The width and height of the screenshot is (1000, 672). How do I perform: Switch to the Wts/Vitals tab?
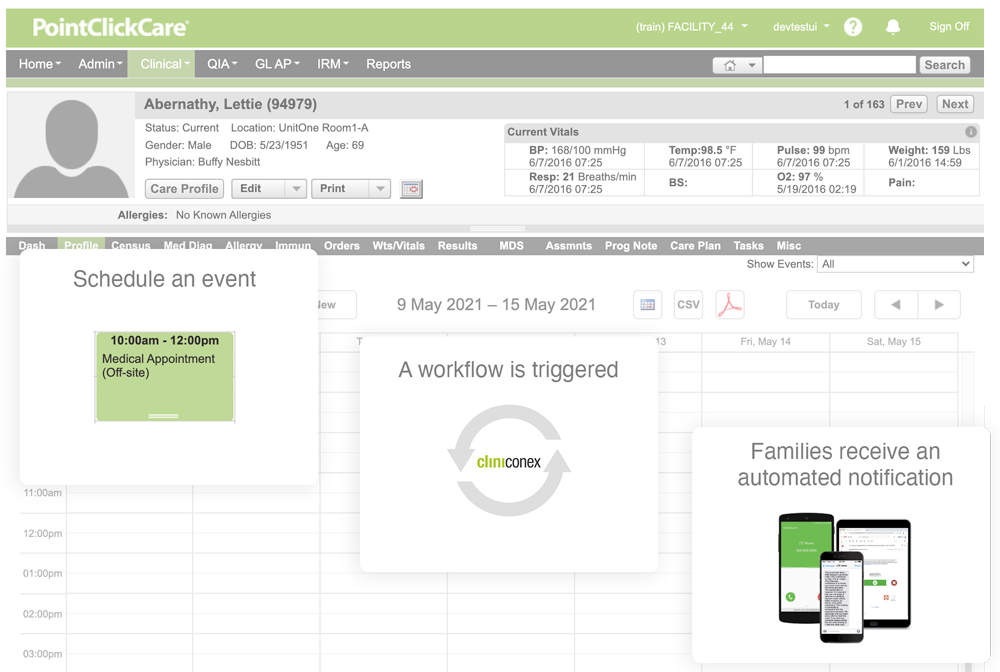tap(399, 245)
